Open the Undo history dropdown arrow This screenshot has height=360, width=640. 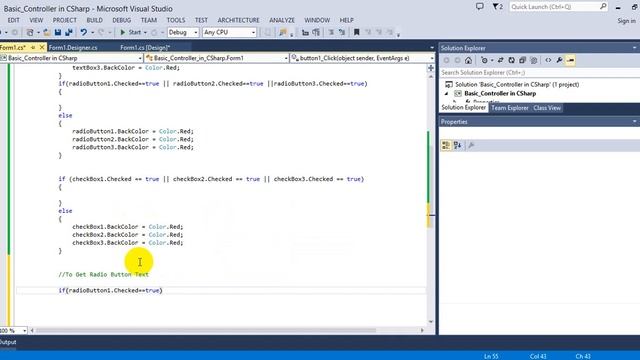coord(93,32)
